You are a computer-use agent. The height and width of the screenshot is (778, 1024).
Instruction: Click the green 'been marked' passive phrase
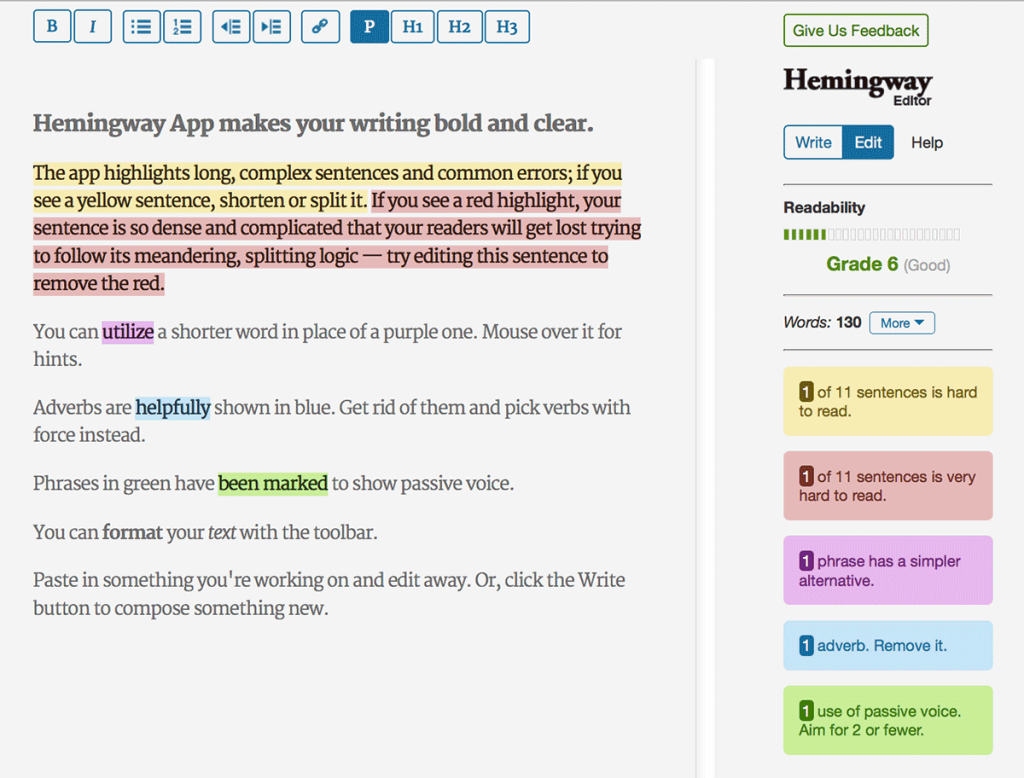point(273,483)
